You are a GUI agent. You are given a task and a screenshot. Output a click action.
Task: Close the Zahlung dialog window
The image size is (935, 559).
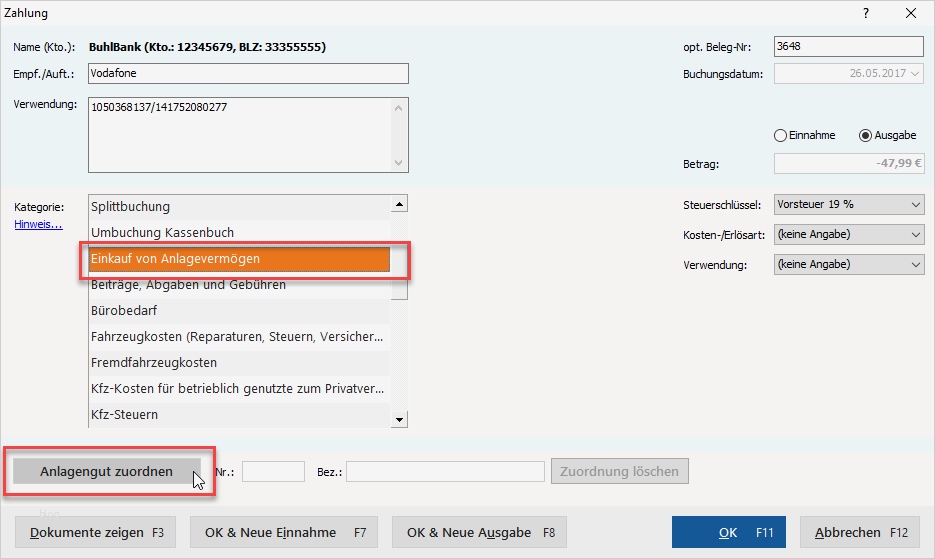[911, 14]
